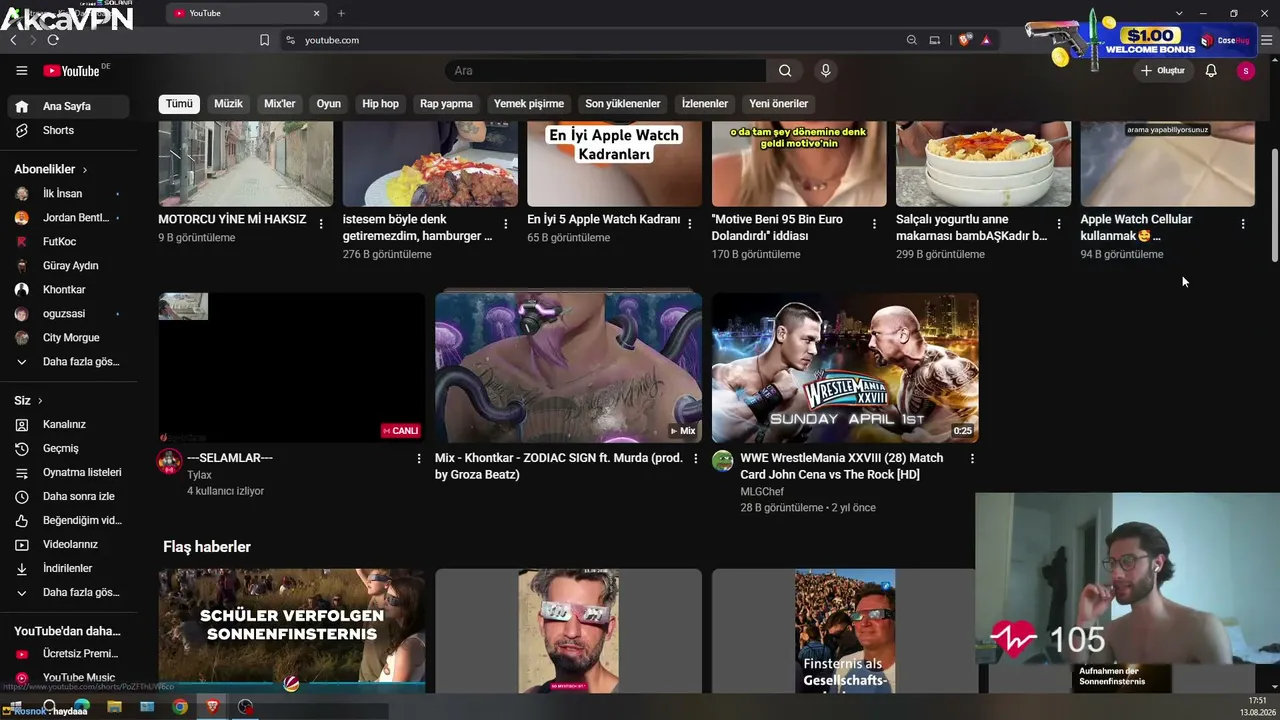1280x720 pixels.
Task: Open Geçmiş watch history
Action: pos(67,448)
